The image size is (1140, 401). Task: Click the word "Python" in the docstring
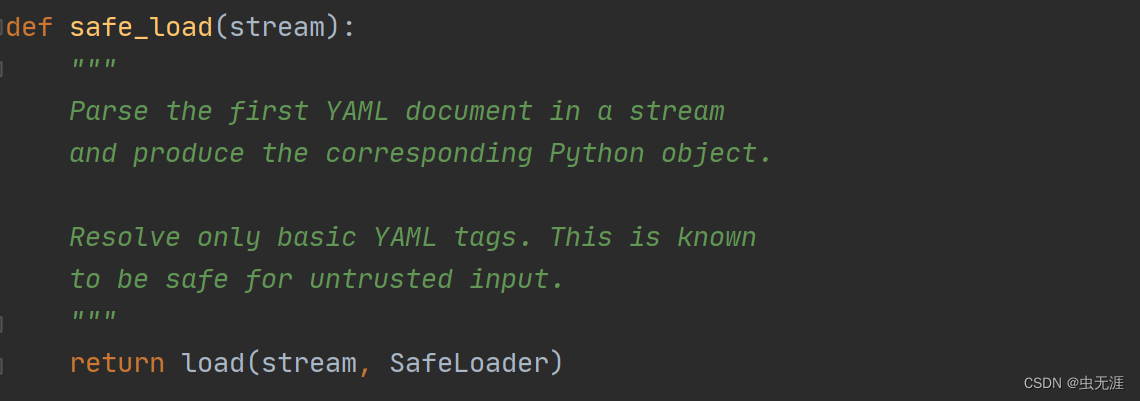point(597,153)
